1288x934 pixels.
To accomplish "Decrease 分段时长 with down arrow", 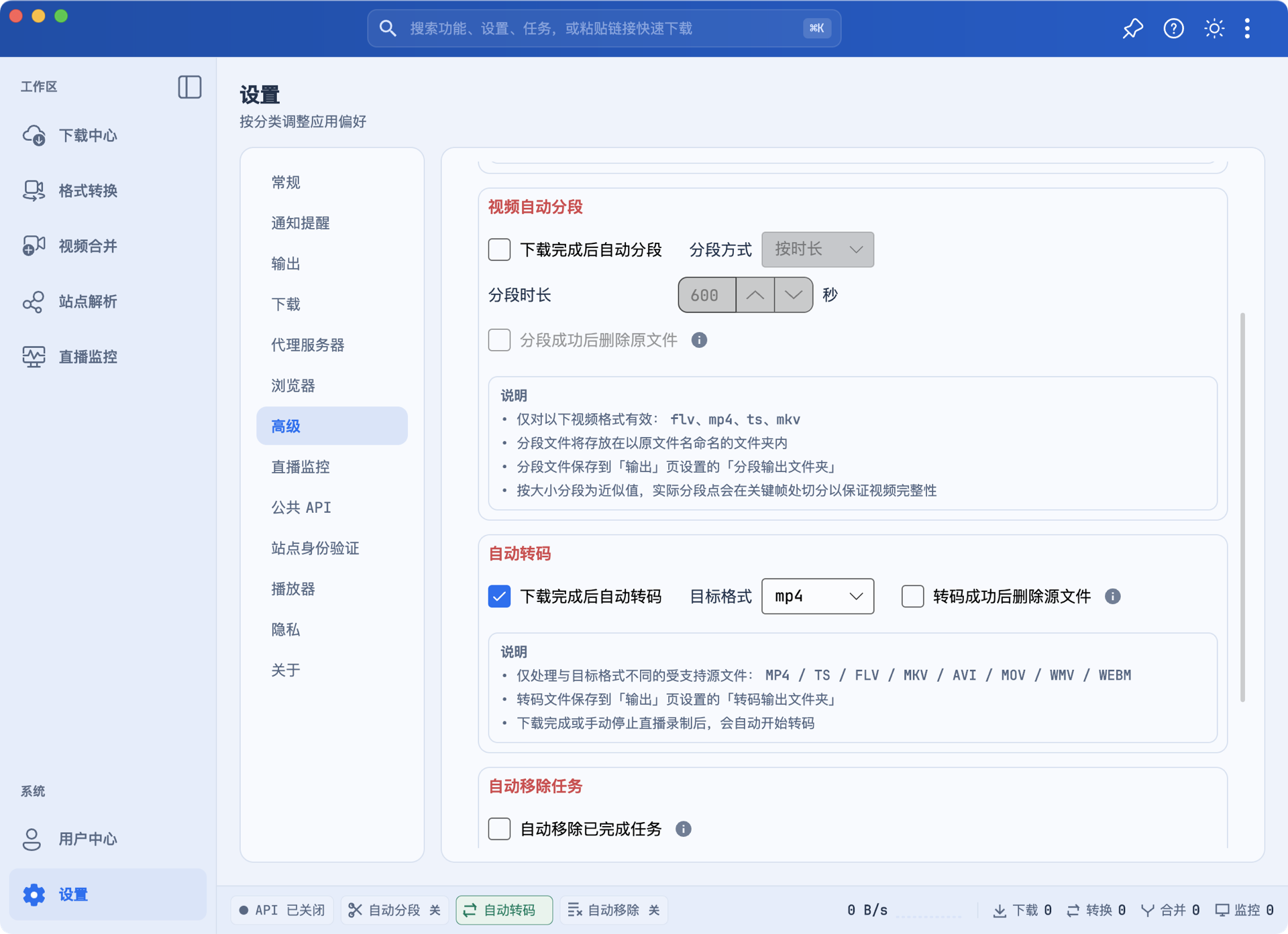I will [793, 295].
